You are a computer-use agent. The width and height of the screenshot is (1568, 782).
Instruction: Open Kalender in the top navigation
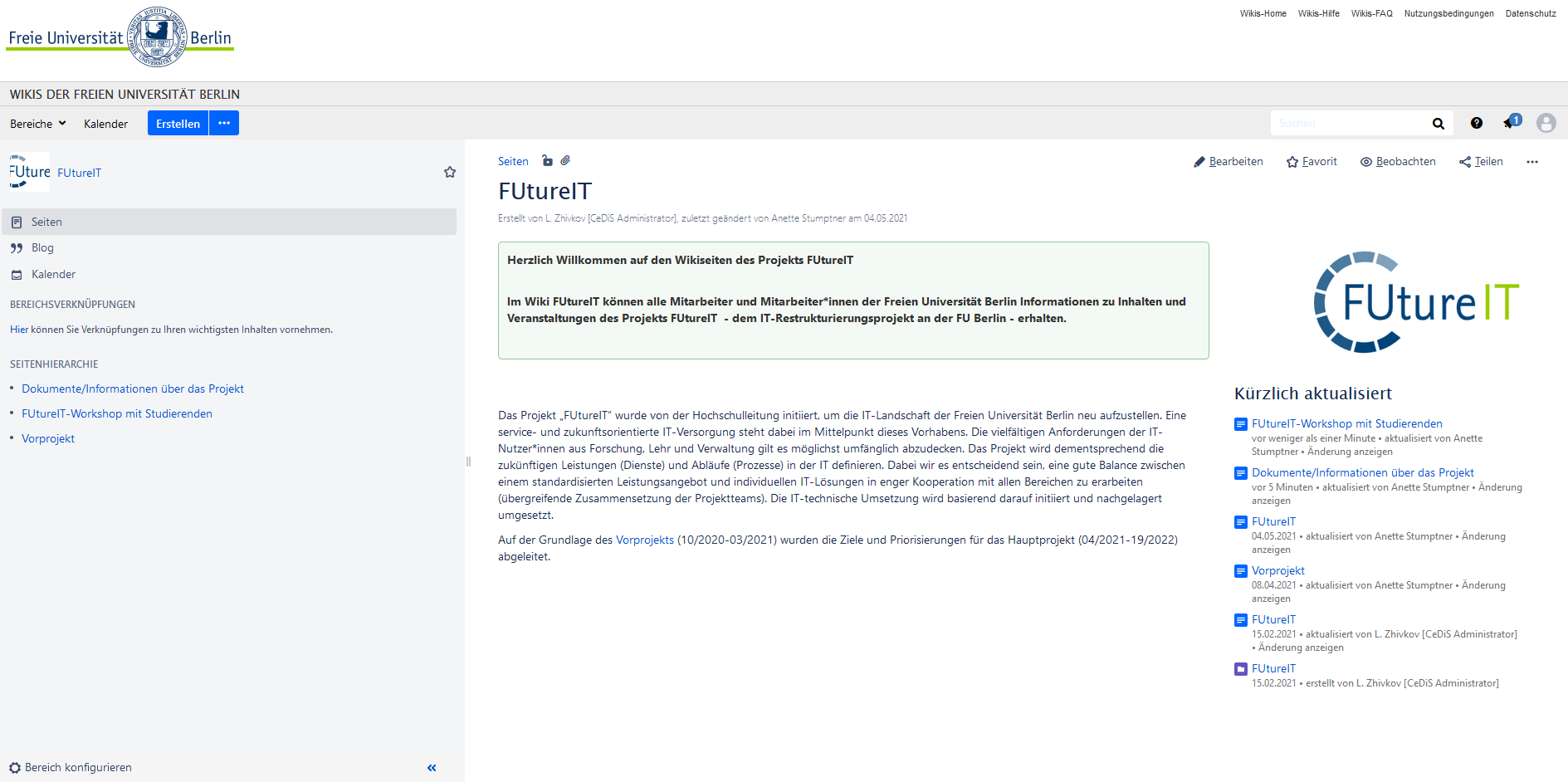coord(105,124)
